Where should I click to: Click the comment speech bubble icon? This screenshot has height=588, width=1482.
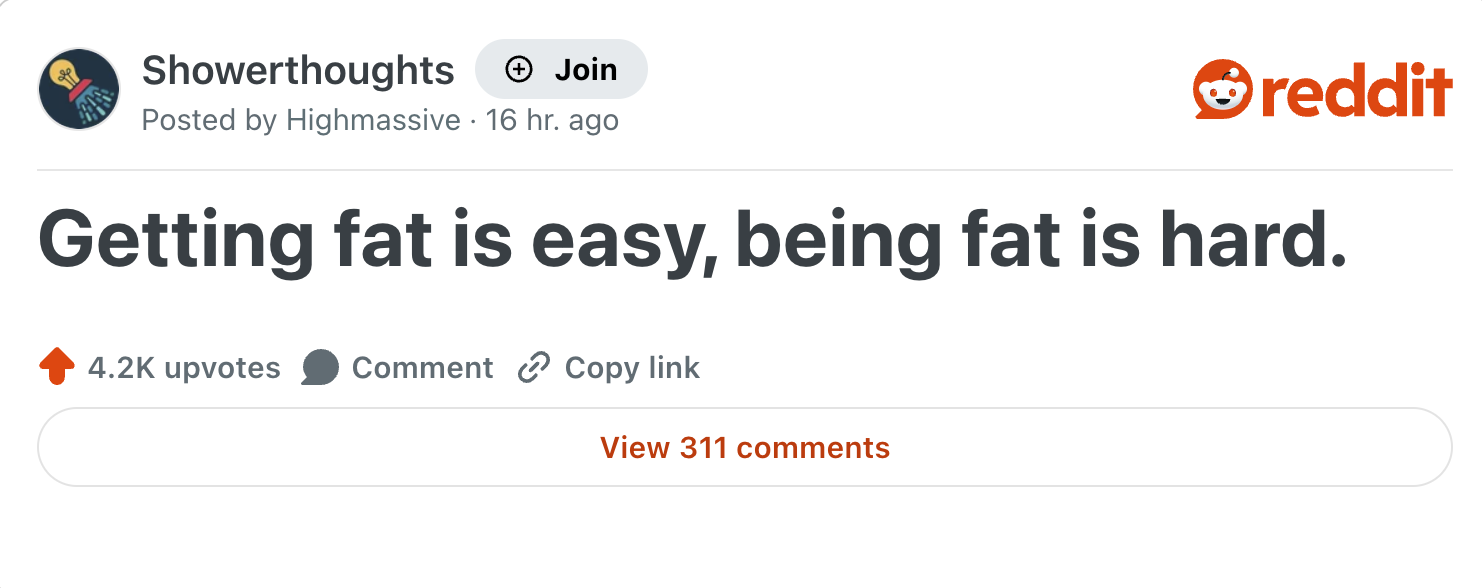point(320,368)
